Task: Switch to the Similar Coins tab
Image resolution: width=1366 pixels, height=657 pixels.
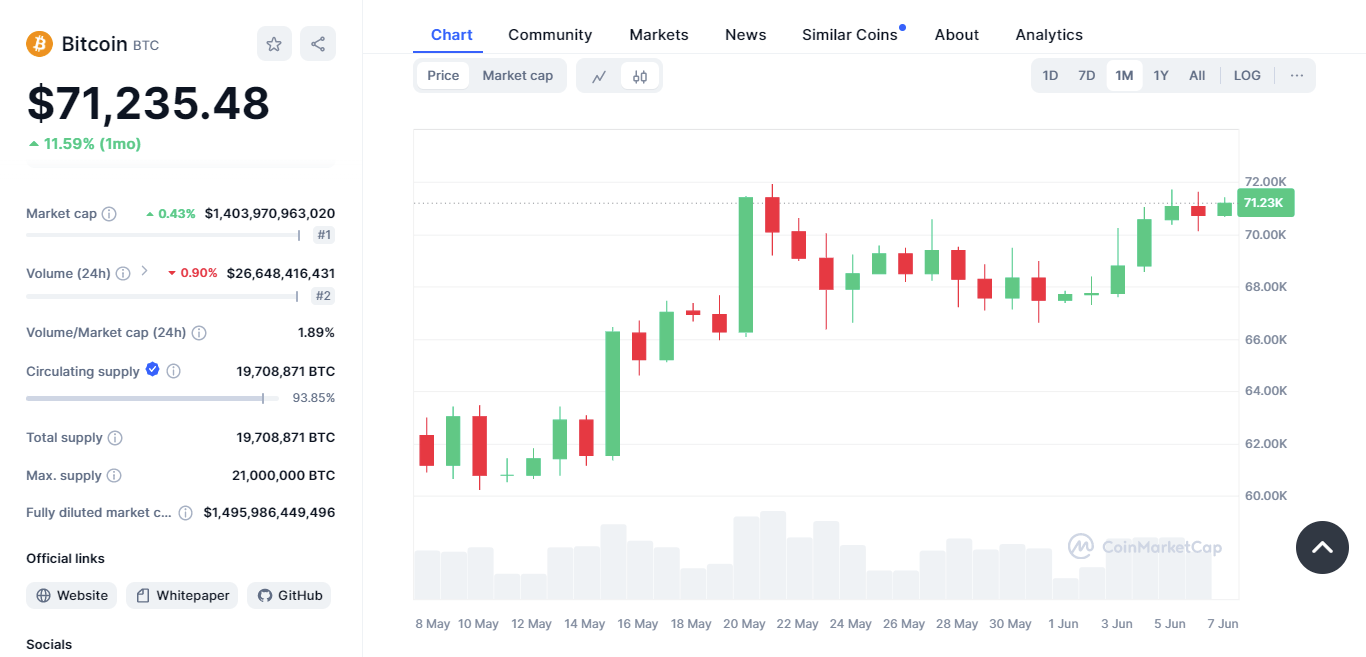Action: [x=850, y=34]
